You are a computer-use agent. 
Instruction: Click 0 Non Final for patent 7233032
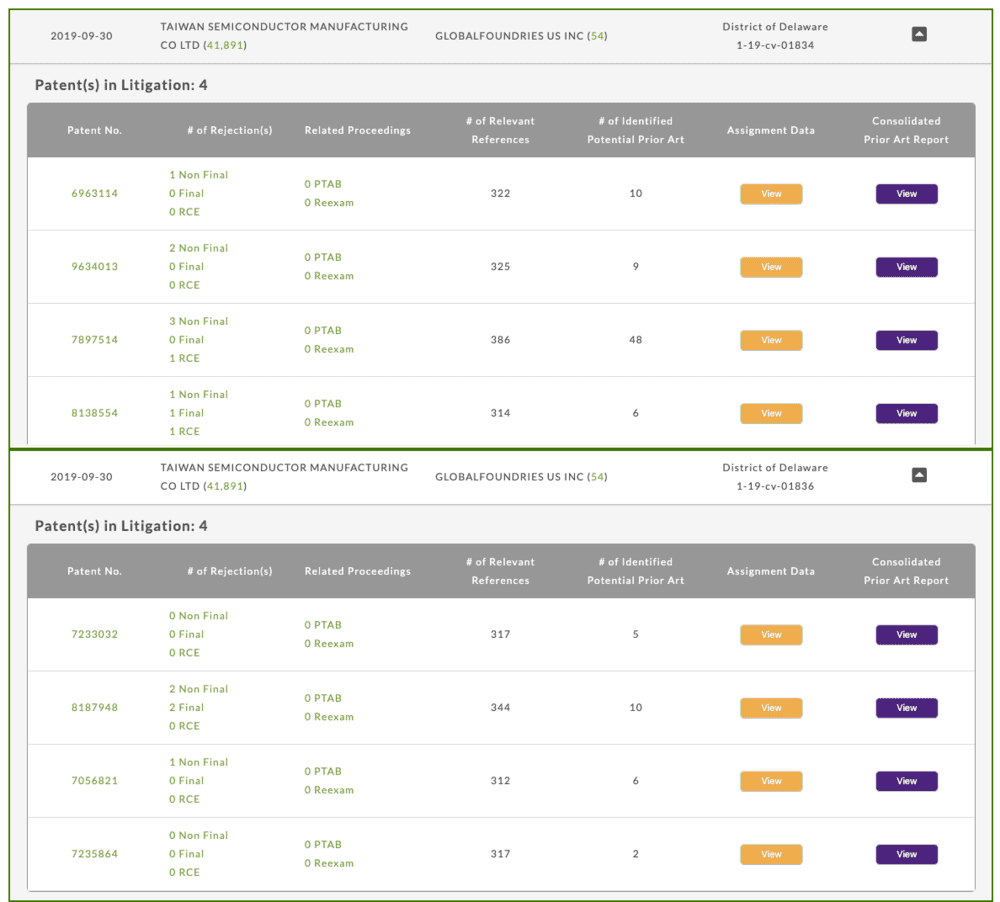click(198, 616)
